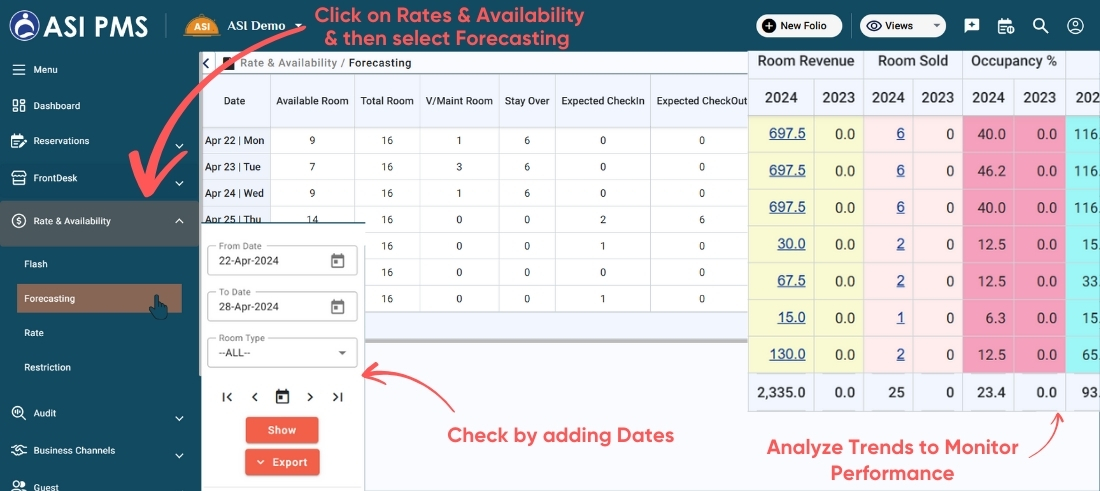This screenshot has width=1100, height=491.
Task: Open the ASI Demo property dropdown
Action: pos(298,26)
